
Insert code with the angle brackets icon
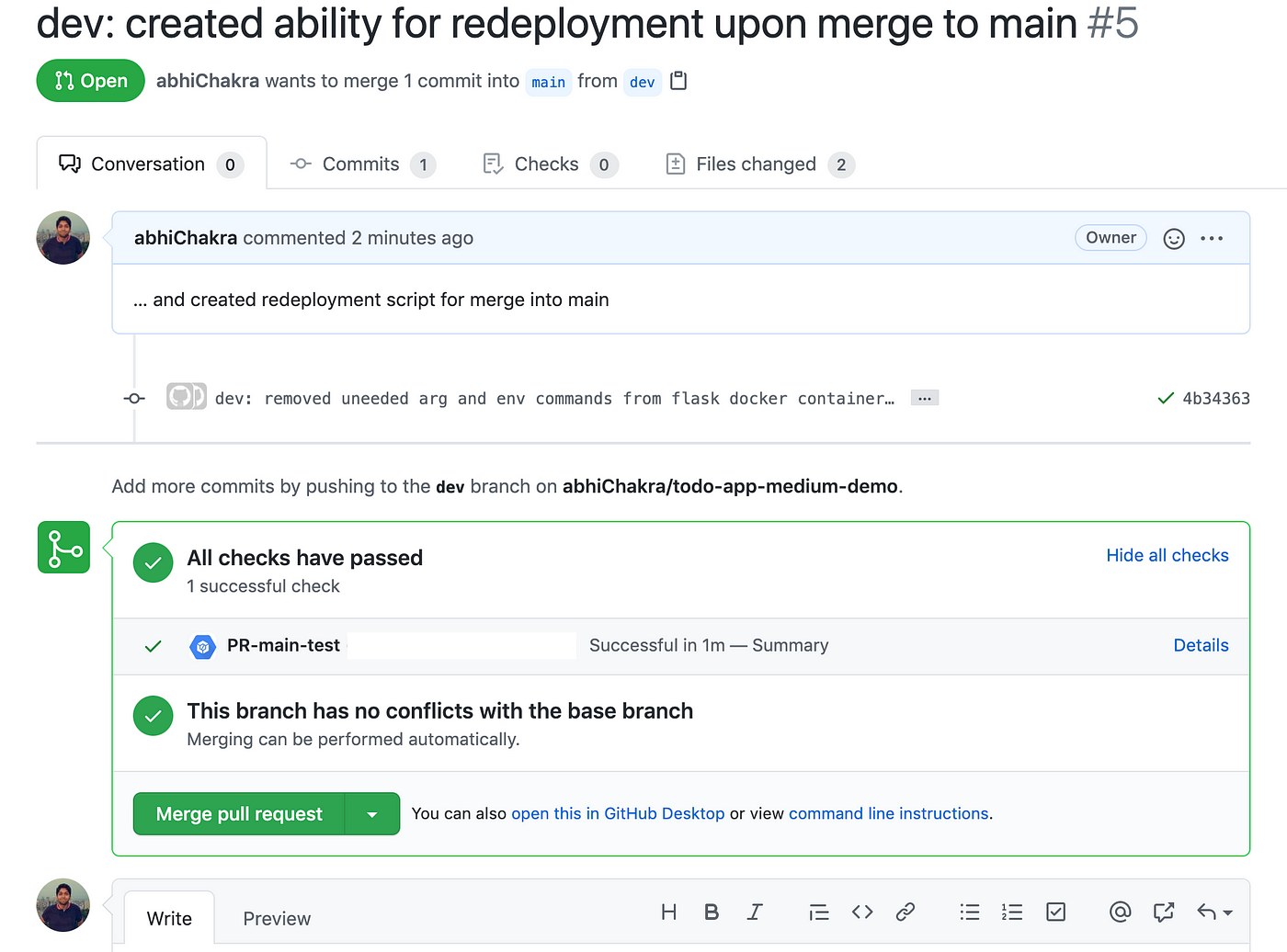tap(862, 912)
